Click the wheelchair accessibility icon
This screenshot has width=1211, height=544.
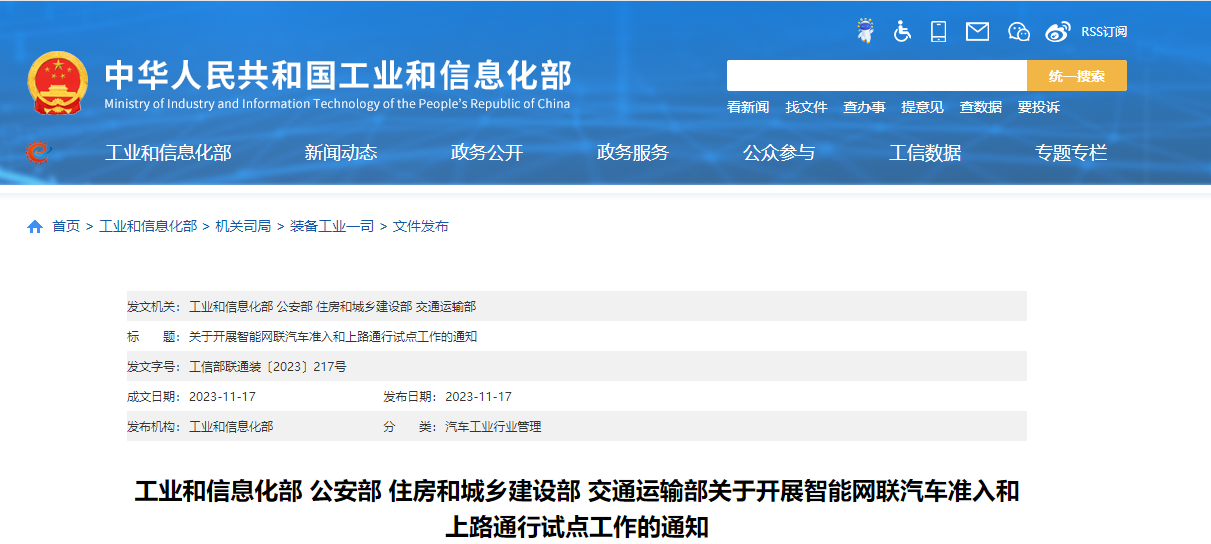[902, 31]
